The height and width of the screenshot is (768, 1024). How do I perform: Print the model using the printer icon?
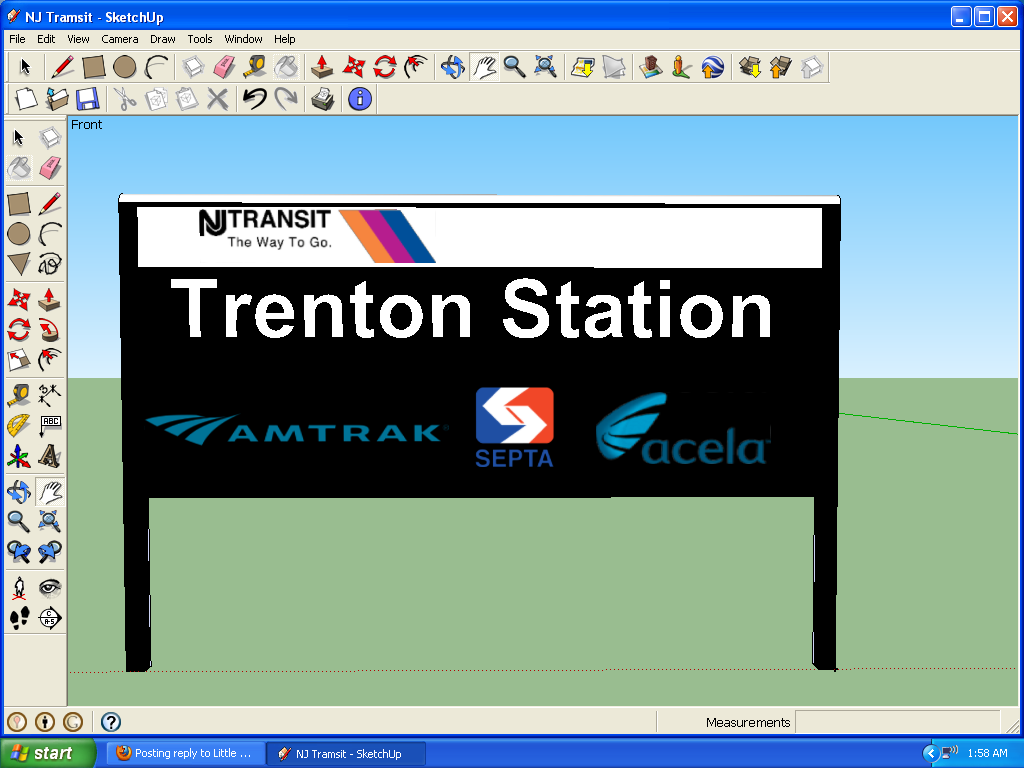323,99
